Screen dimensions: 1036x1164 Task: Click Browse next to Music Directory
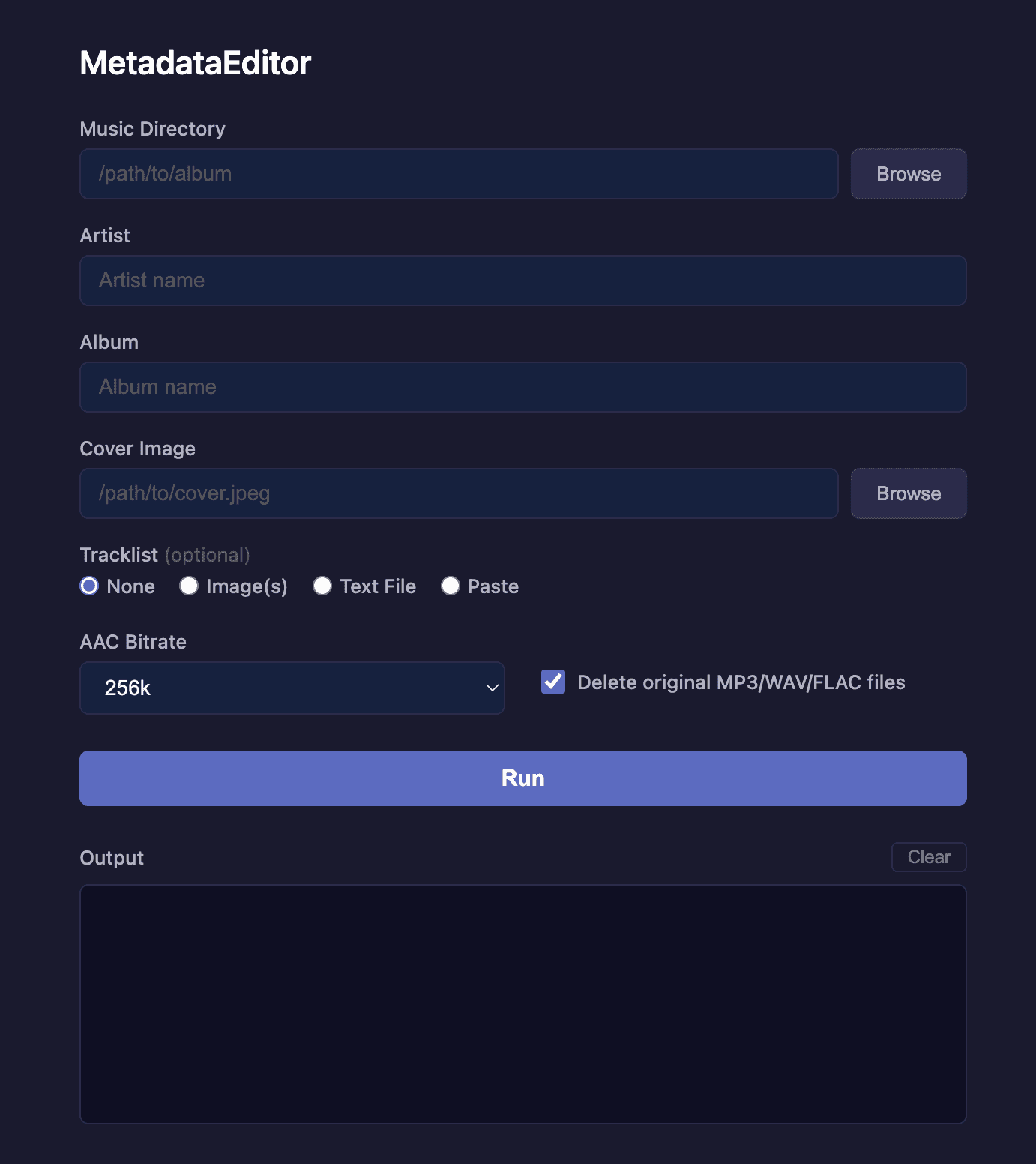click(x=908, y=174)
